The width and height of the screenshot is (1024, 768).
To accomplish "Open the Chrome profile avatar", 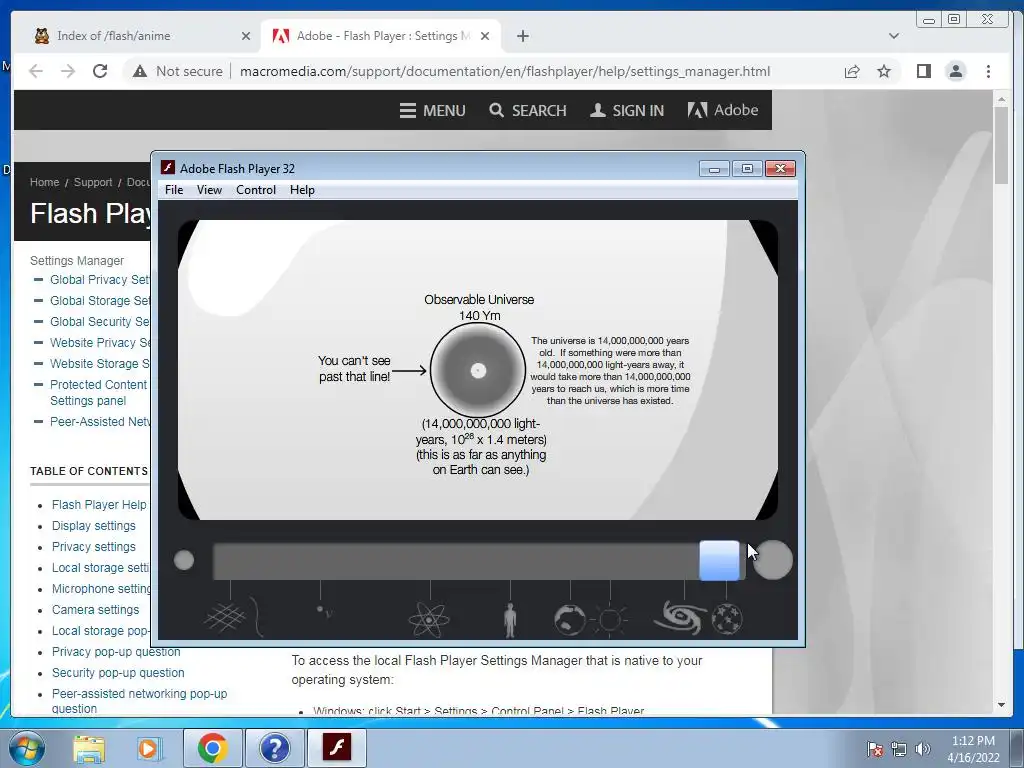I will tap(956, 71).
